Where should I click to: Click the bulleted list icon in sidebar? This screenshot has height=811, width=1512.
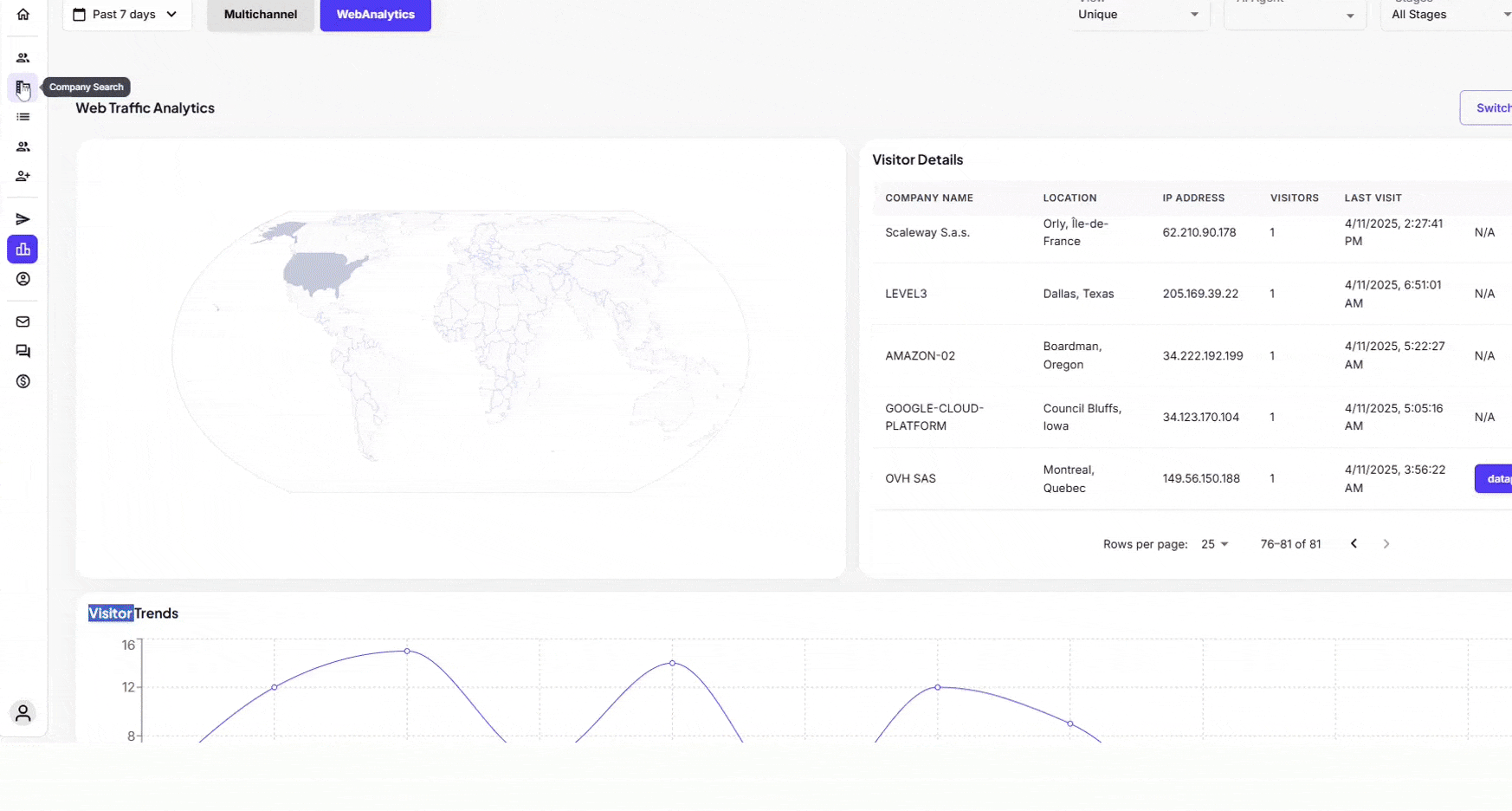pyautogui.click(x=23, y=117)
